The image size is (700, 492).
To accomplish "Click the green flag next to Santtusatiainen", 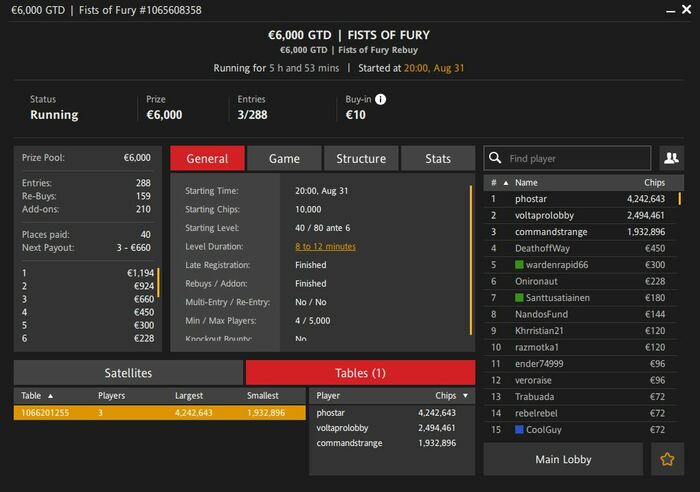I will point(519,298).
